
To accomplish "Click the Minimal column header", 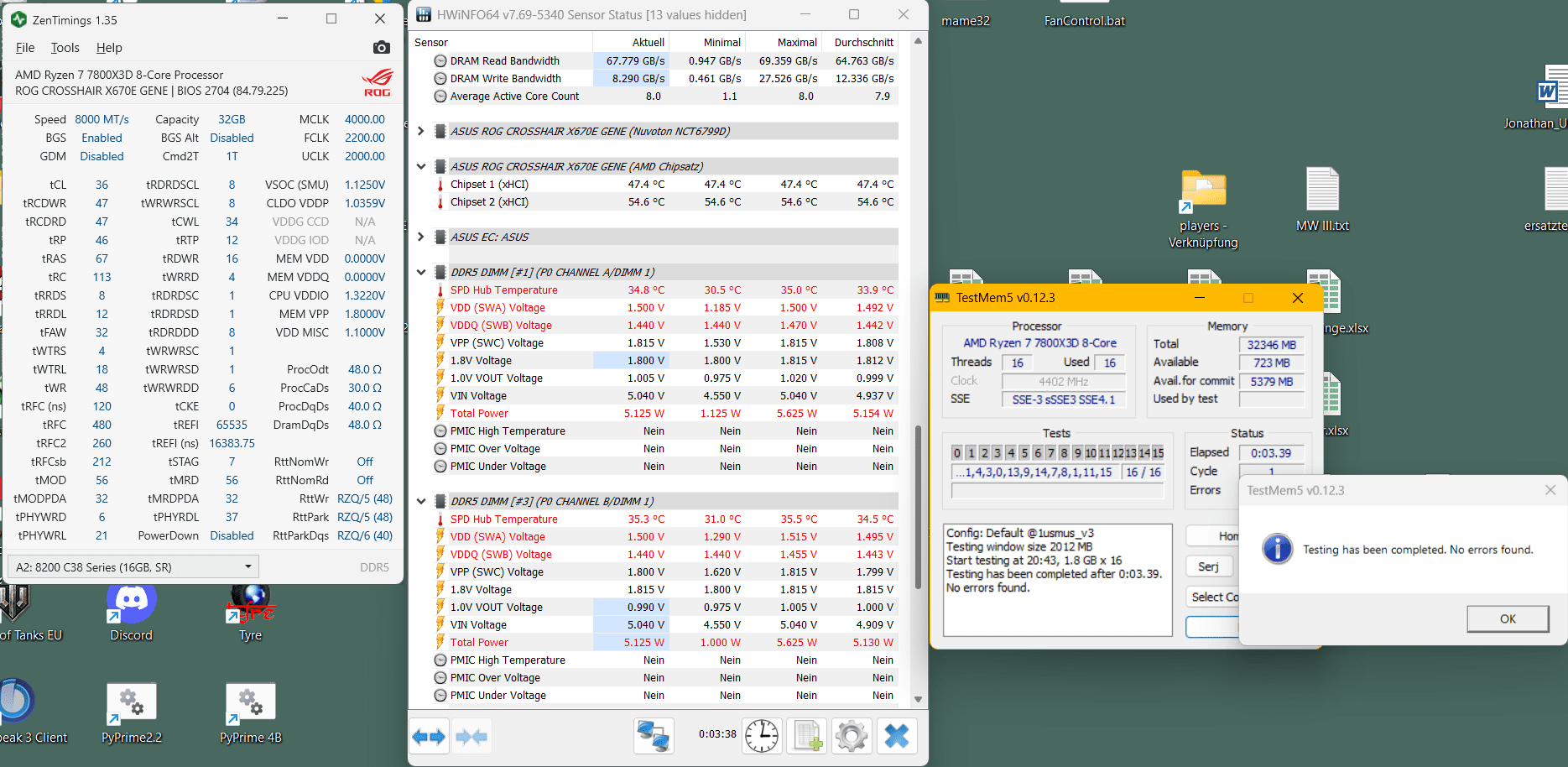I will [x=707, y=42].
